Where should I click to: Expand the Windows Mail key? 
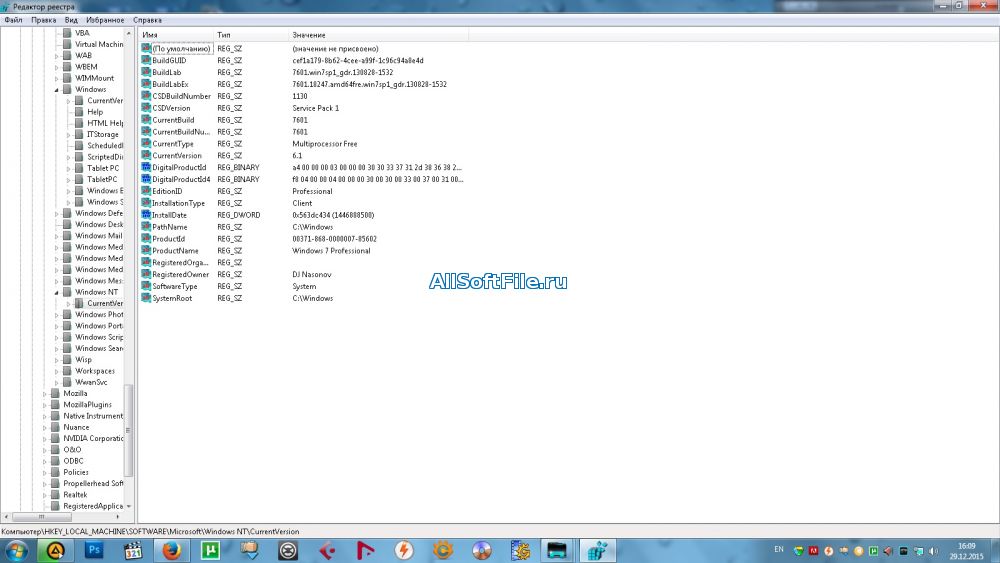pos(57,236)
